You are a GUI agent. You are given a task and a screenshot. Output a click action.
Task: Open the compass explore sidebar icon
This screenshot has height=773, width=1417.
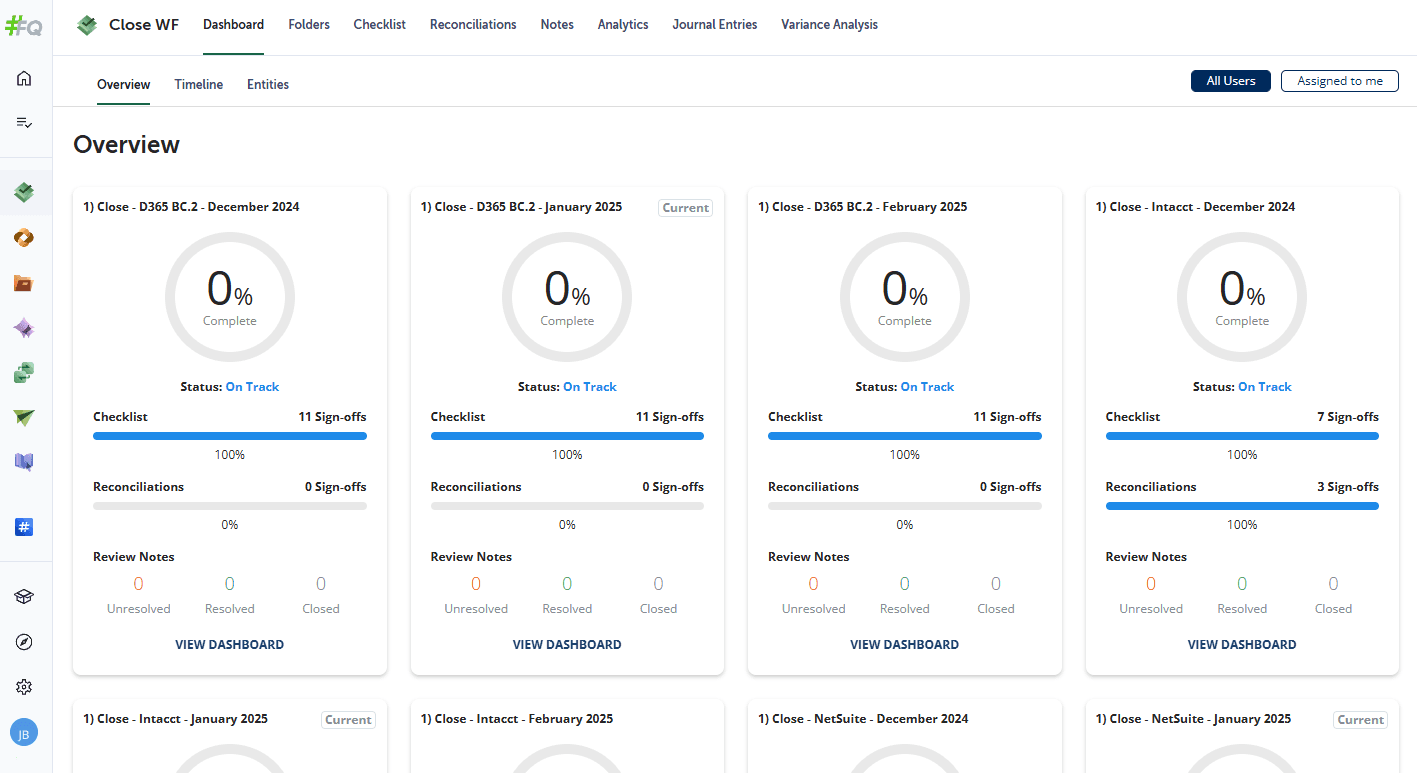tap(25, 642)
